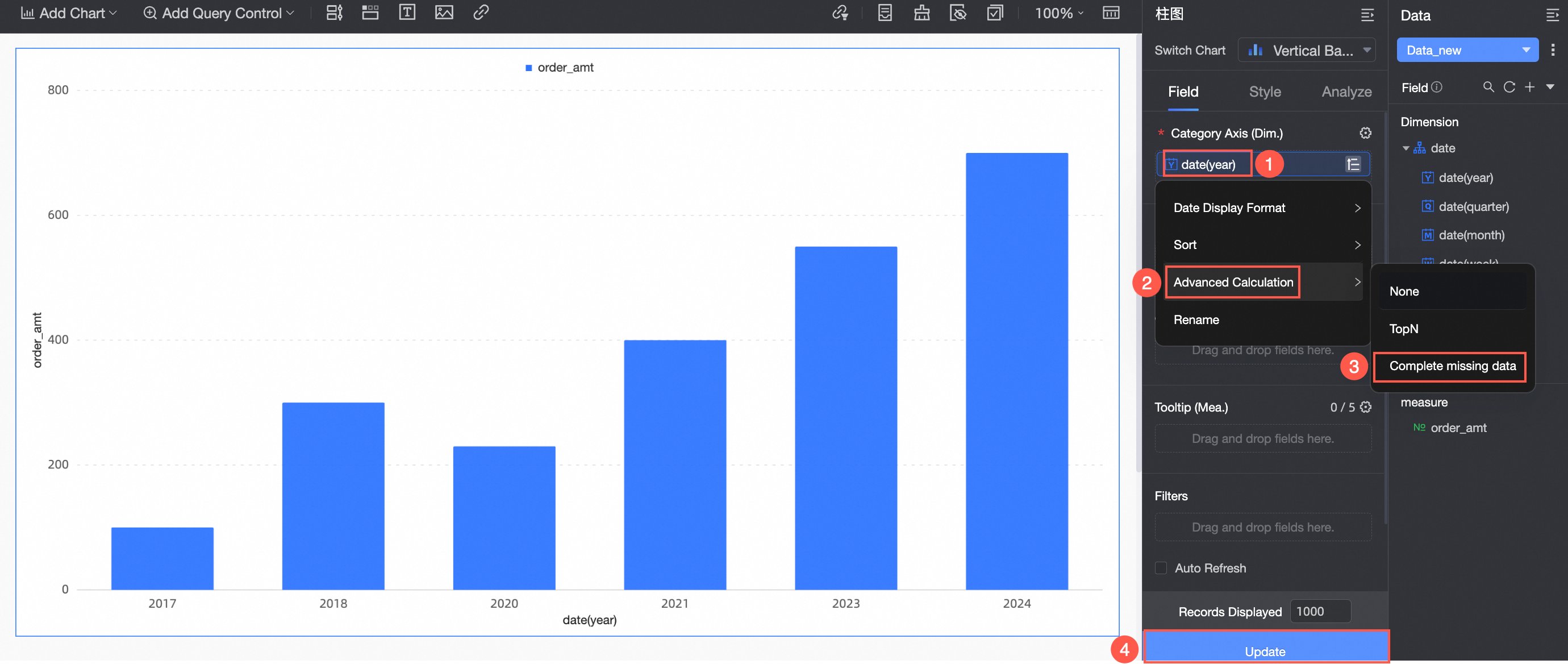Click the hyperlink toolbar icon
This screenshot has width=1568, height=664.
pos(481,13)
